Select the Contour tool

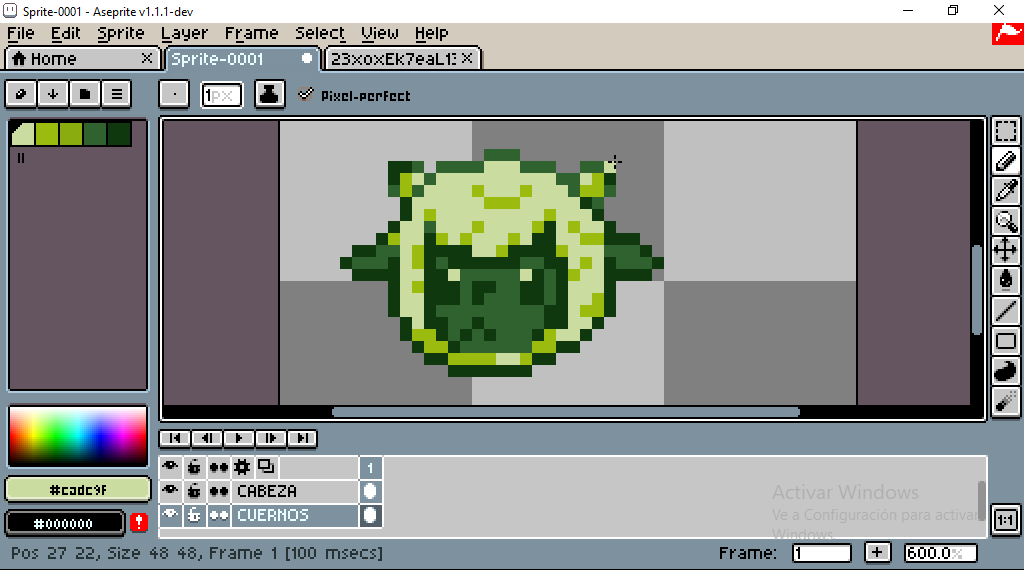point(1006,371)
